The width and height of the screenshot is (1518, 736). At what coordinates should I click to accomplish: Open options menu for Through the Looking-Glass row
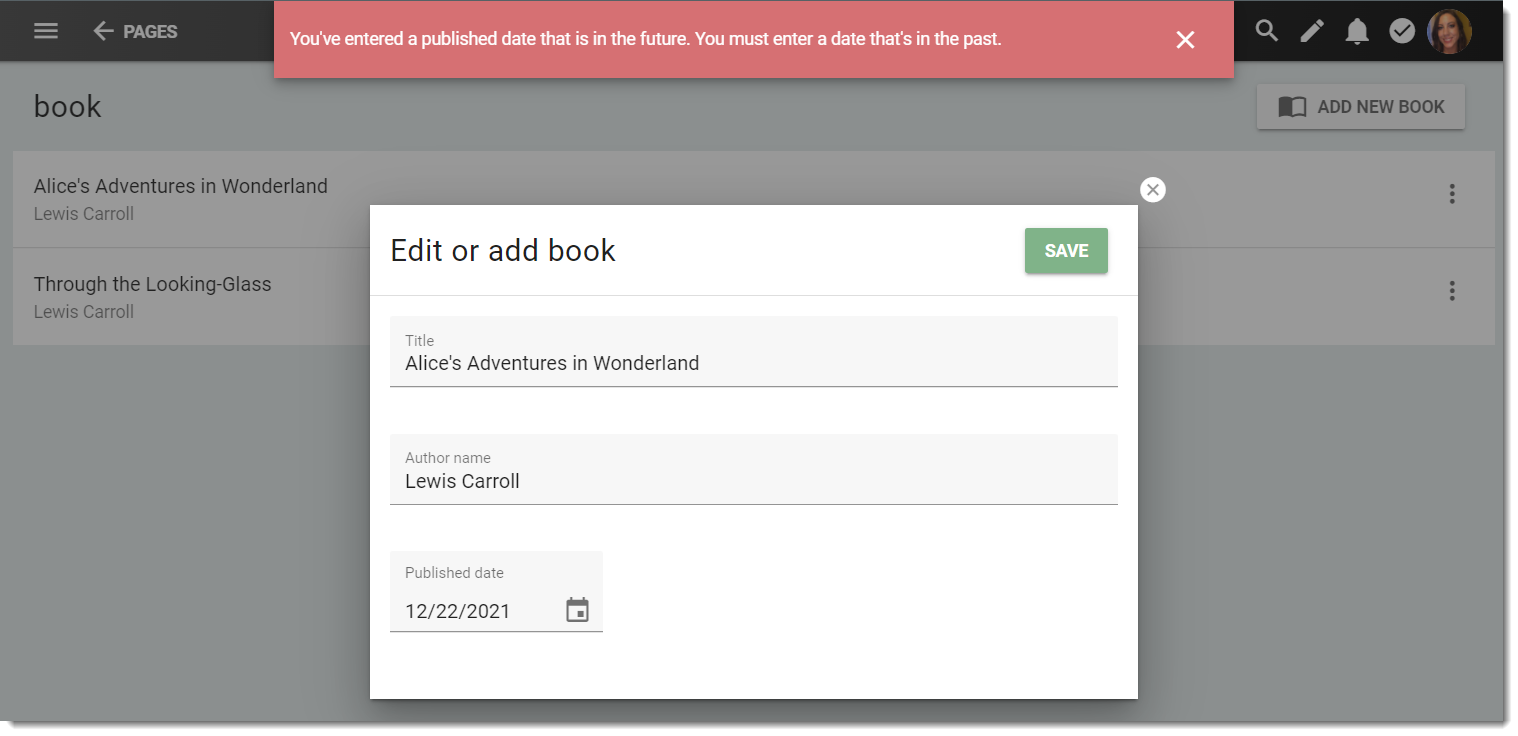coord(1452,291)
